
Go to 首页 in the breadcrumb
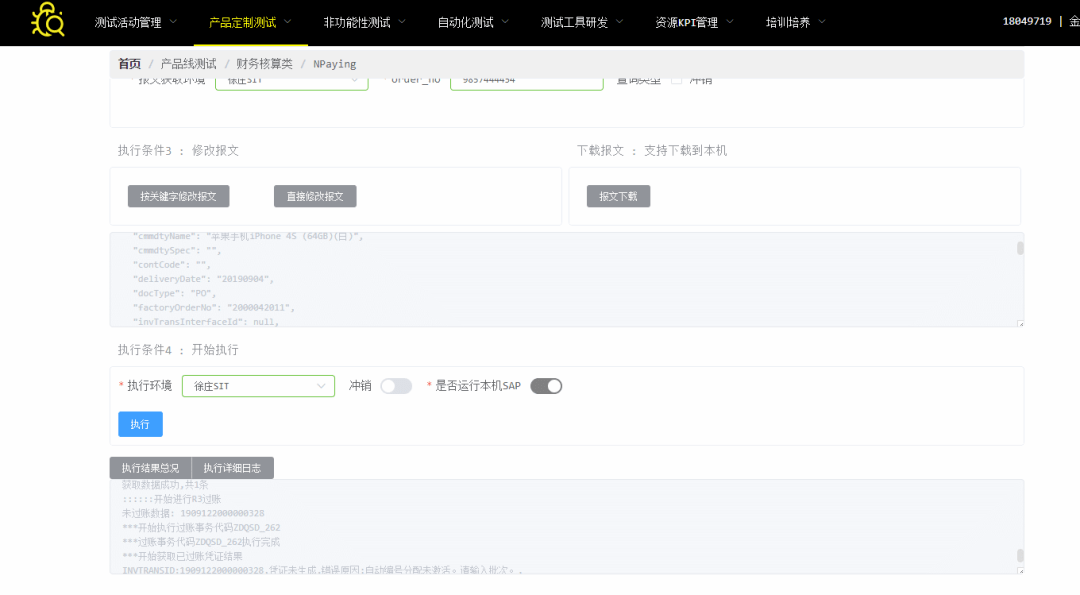point(129,64)
